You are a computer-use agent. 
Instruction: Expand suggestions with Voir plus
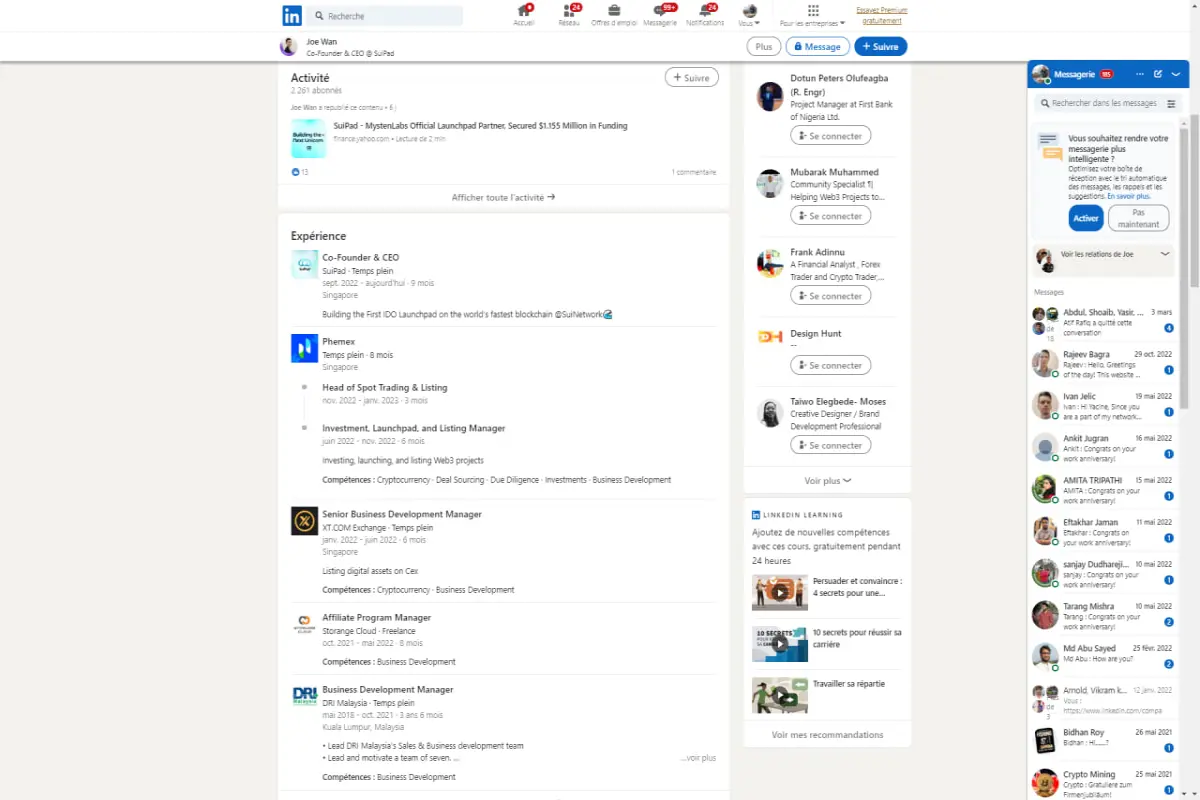[827, 481]
